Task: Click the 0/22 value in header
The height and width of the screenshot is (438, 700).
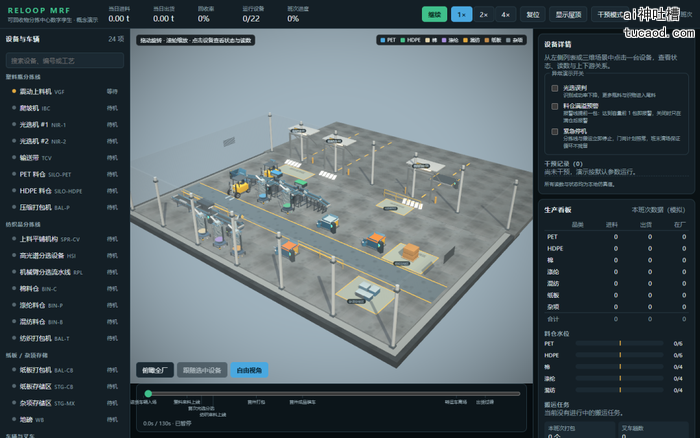Action: 251,19
